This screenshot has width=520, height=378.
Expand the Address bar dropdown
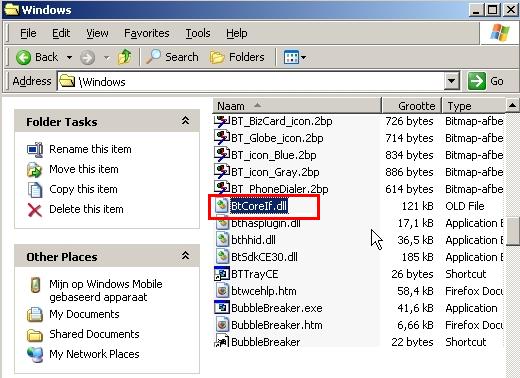click(452, 81)
